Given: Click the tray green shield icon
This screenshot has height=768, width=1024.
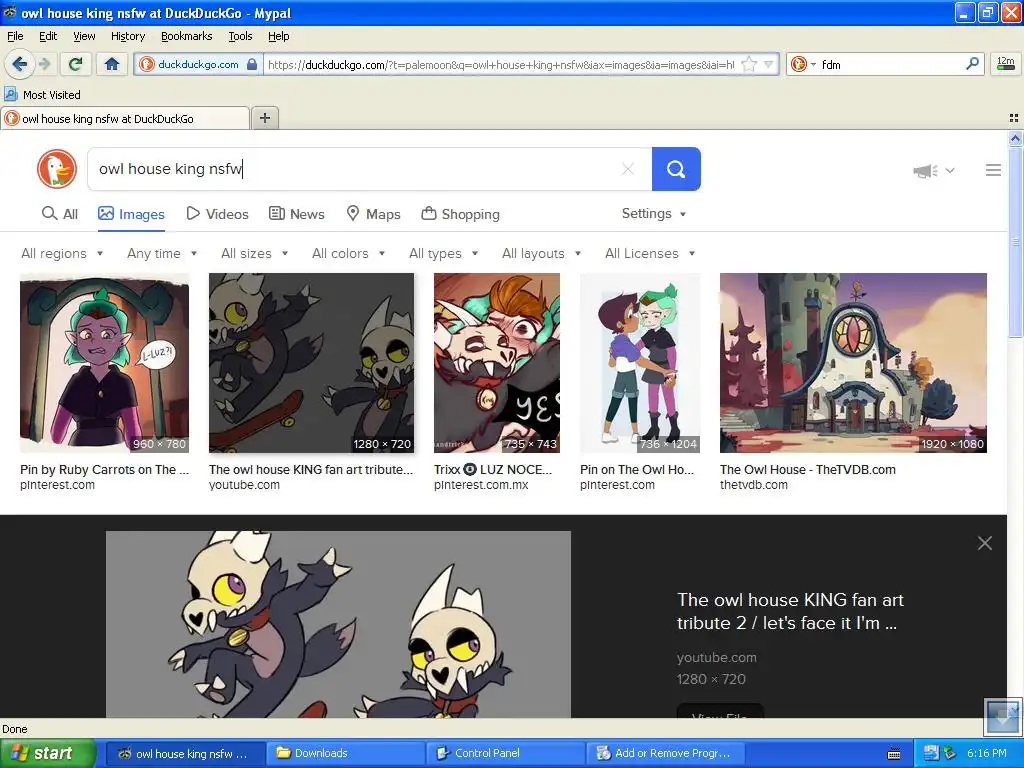Looking at the screenshot, I should (x=950, y=753).
